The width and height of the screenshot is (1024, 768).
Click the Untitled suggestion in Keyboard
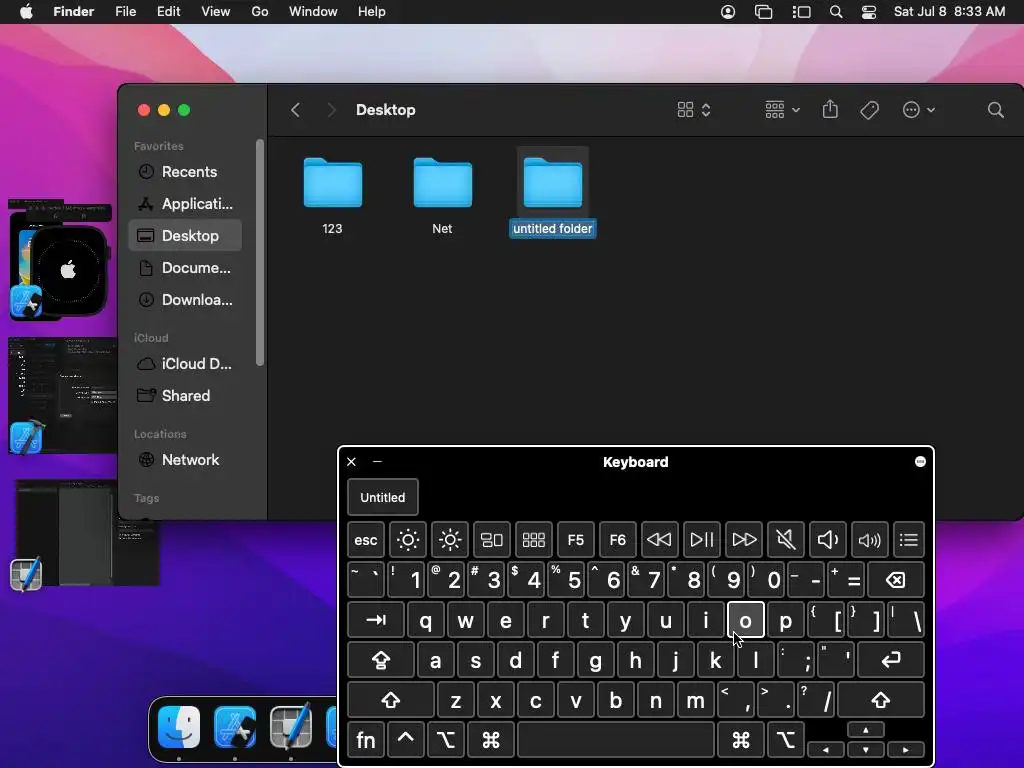click(383, 498)
